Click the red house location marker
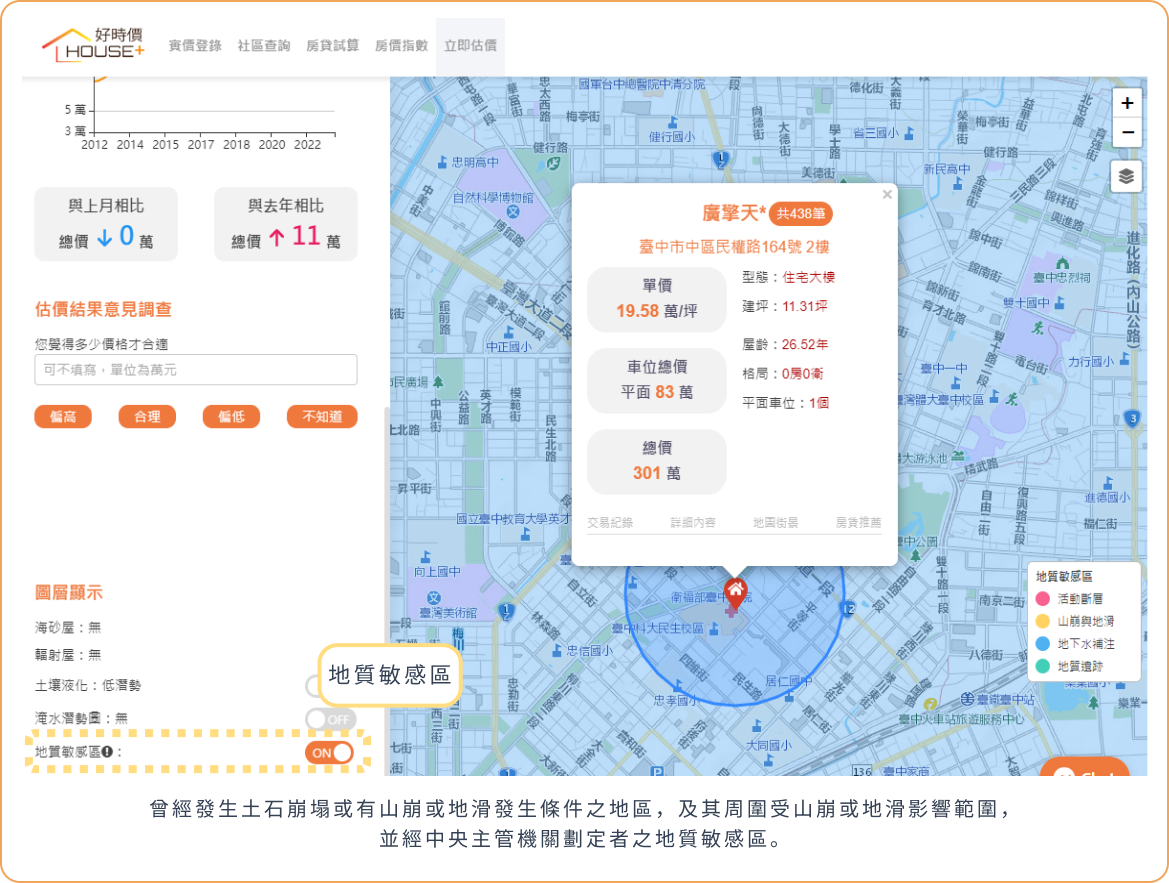Image resolution: width=1169 pixels, height=883 pixels. [735, 592]
